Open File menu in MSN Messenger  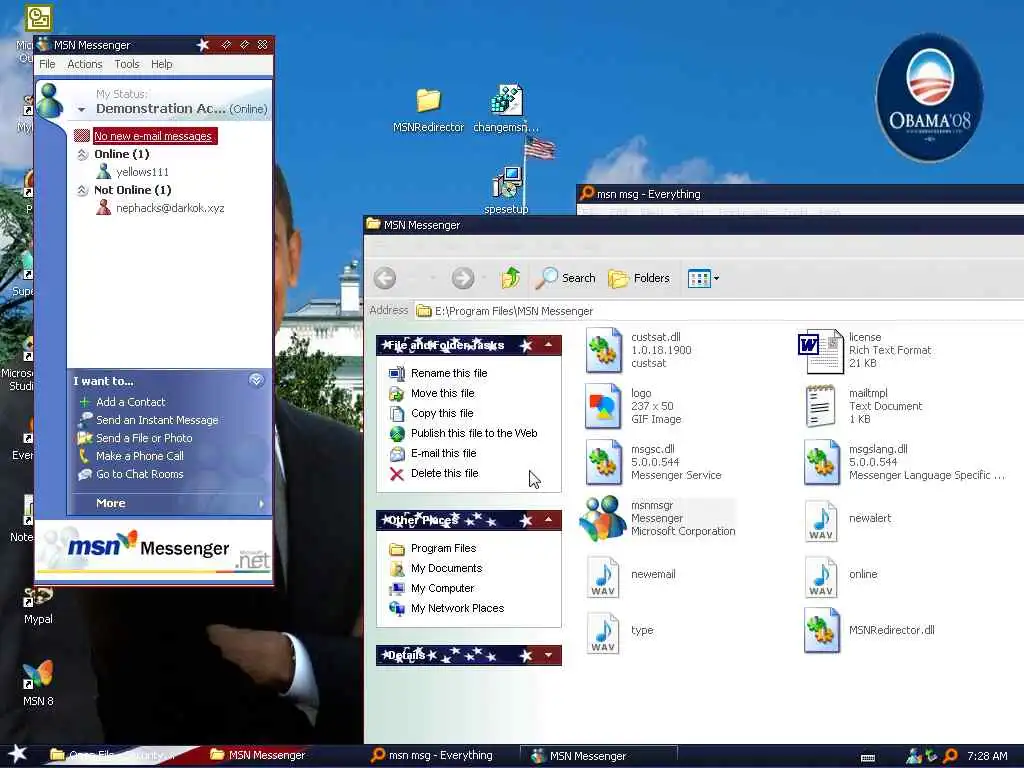point(47,64)
